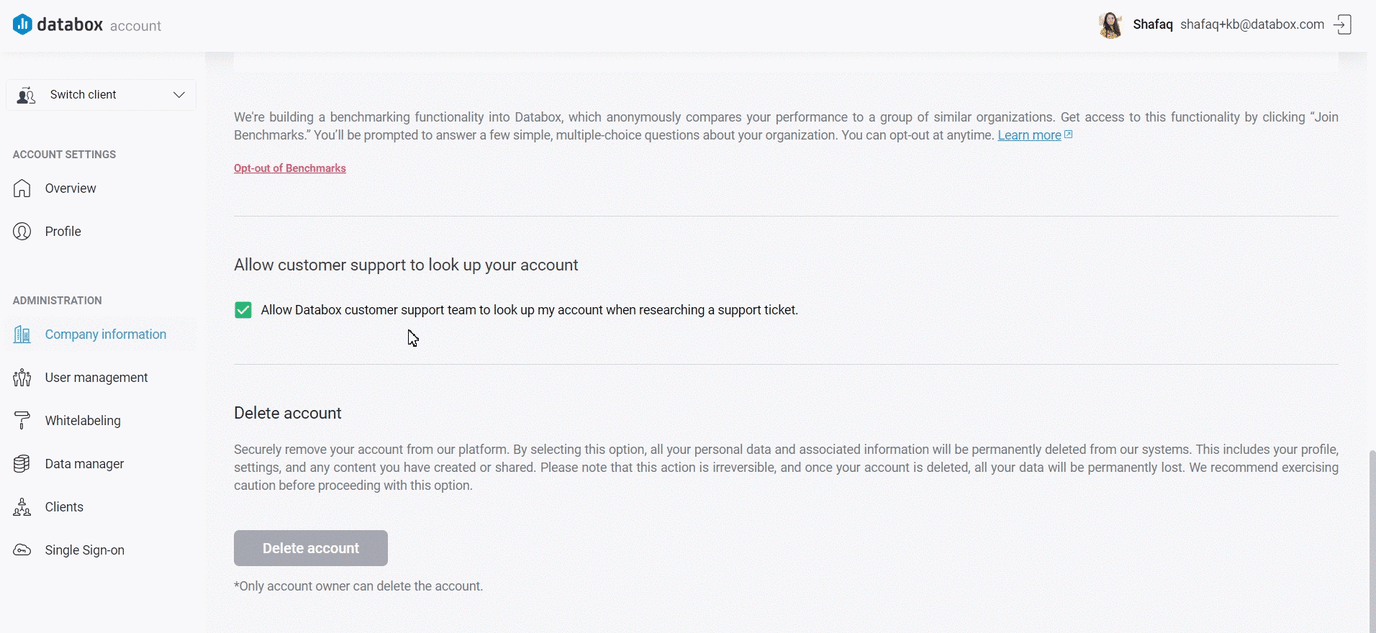Viewport: 1376px width, 633px height.
Task: Expand the Switch client dropdown
Action: click(x=100, y=93)
